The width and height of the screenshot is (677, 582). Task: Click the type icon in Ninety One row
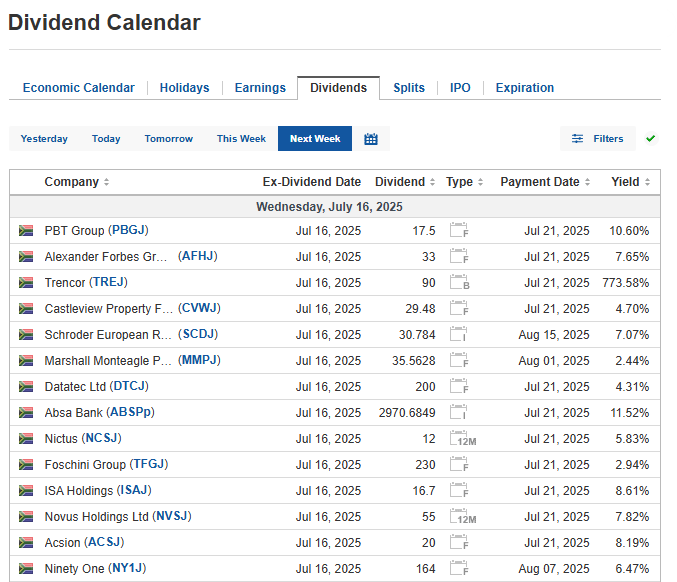tap(459, 568)
